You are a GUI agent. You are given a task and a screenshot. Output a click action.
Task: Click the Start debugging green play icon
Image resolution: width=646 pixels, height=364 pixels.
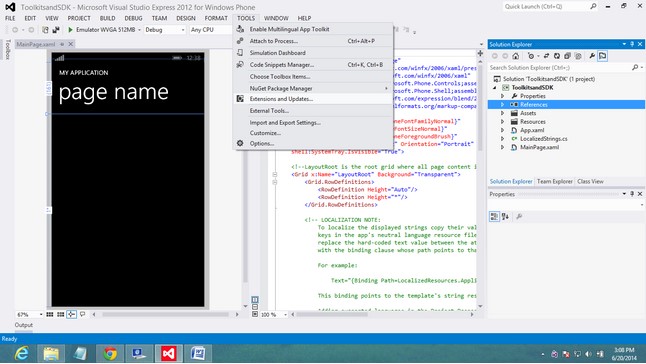[70, 30]
